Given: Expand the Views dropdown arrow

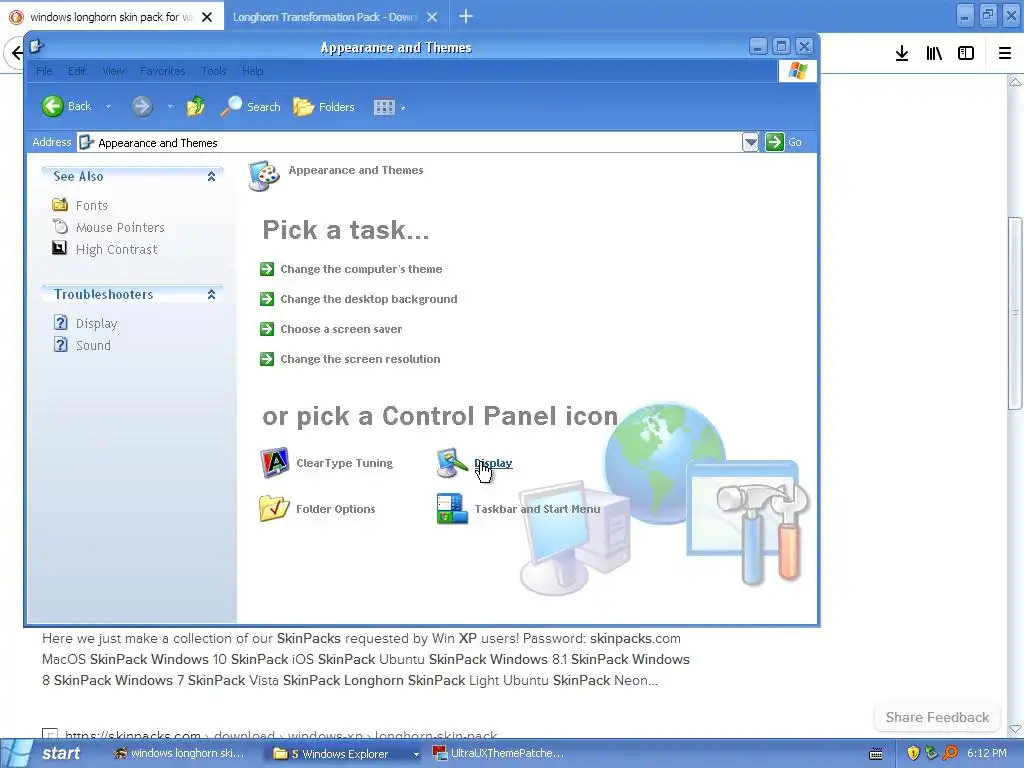Looking at the screenshot, I should pos(403,108).
